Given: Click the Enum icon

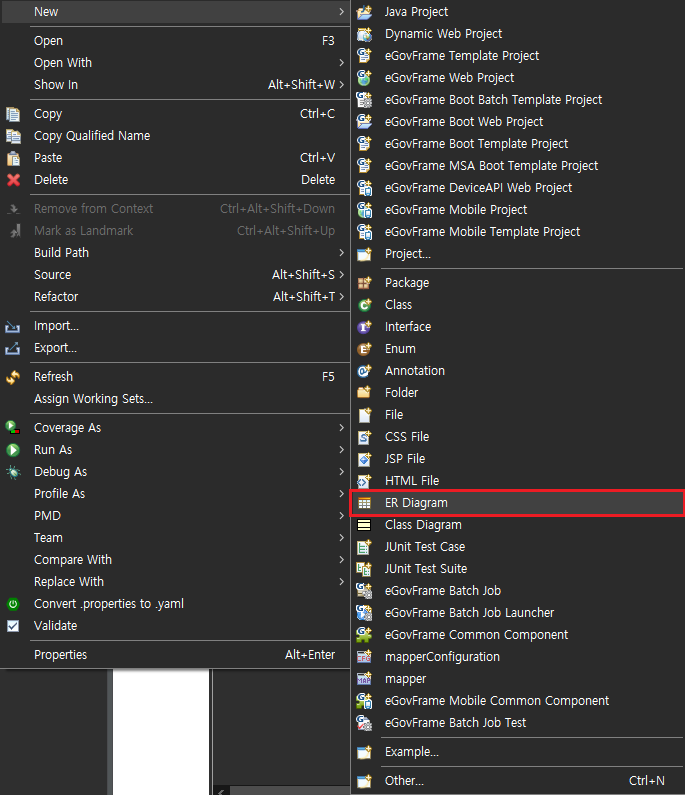Looking at the screenshot, I should click(364, 349).
